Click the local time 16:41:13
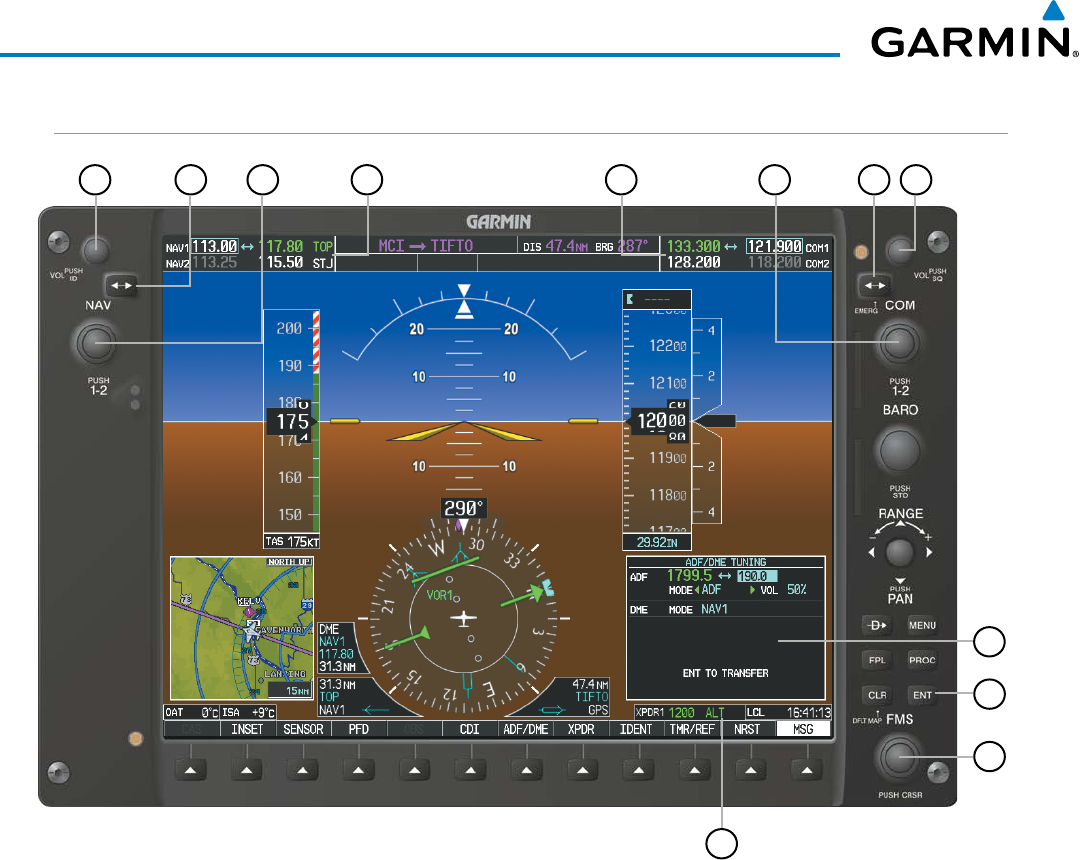The image size is (1080, 860). click(809, 713)
